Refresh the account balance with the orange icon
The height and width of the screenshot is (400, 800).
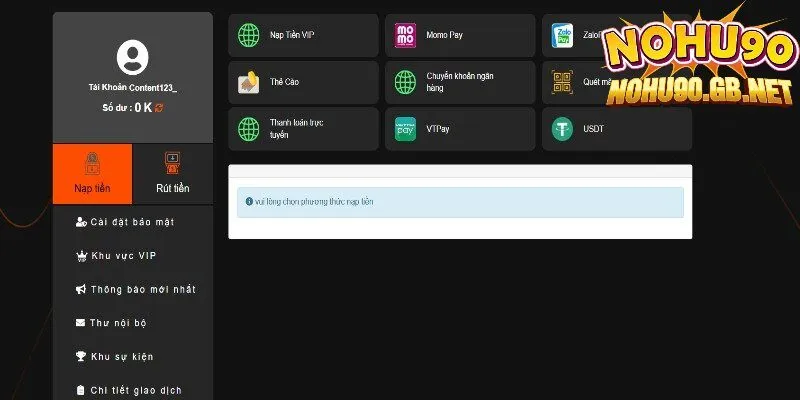tap(159, 107)
